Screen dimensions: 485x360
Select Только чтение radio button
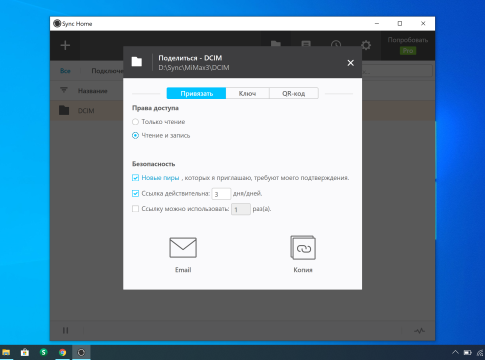pyautogui.click(x=135, y=122)
